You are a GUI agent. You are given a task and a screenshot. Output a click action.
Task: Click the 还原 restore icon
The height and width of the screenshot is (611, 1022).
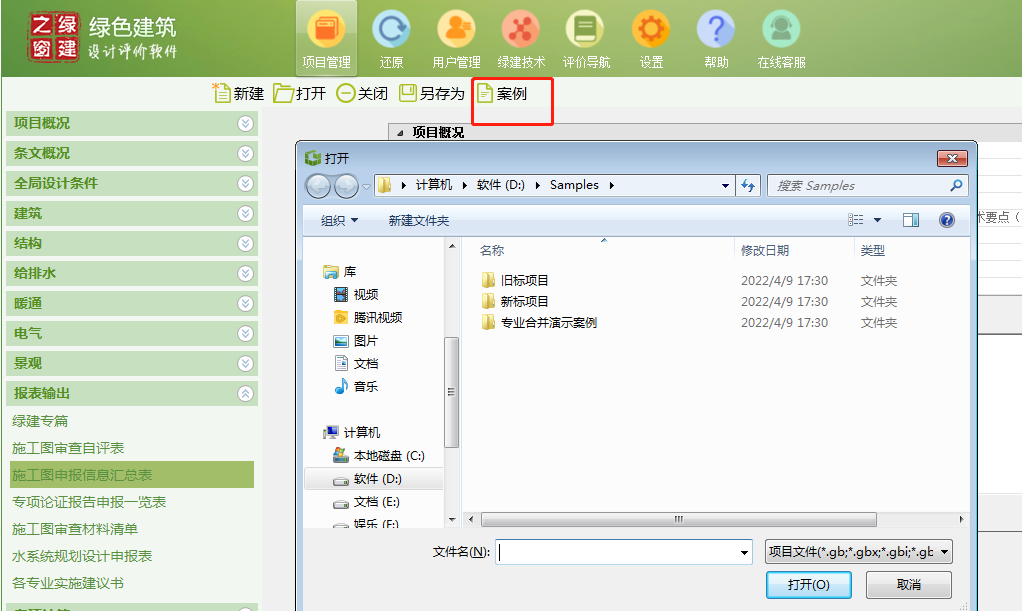[x=391, y=30]
